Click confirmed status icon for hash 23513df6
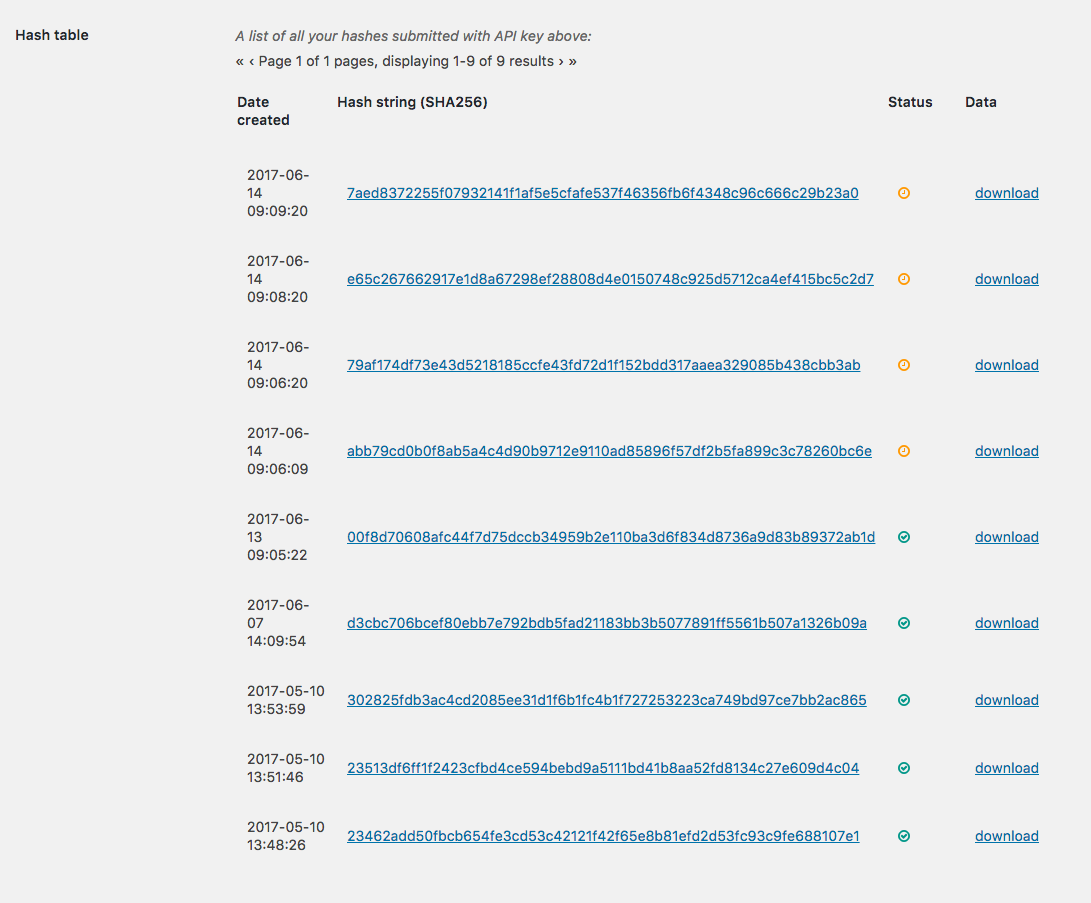Viewport: 1091px width, 903px height. point(904,768)
